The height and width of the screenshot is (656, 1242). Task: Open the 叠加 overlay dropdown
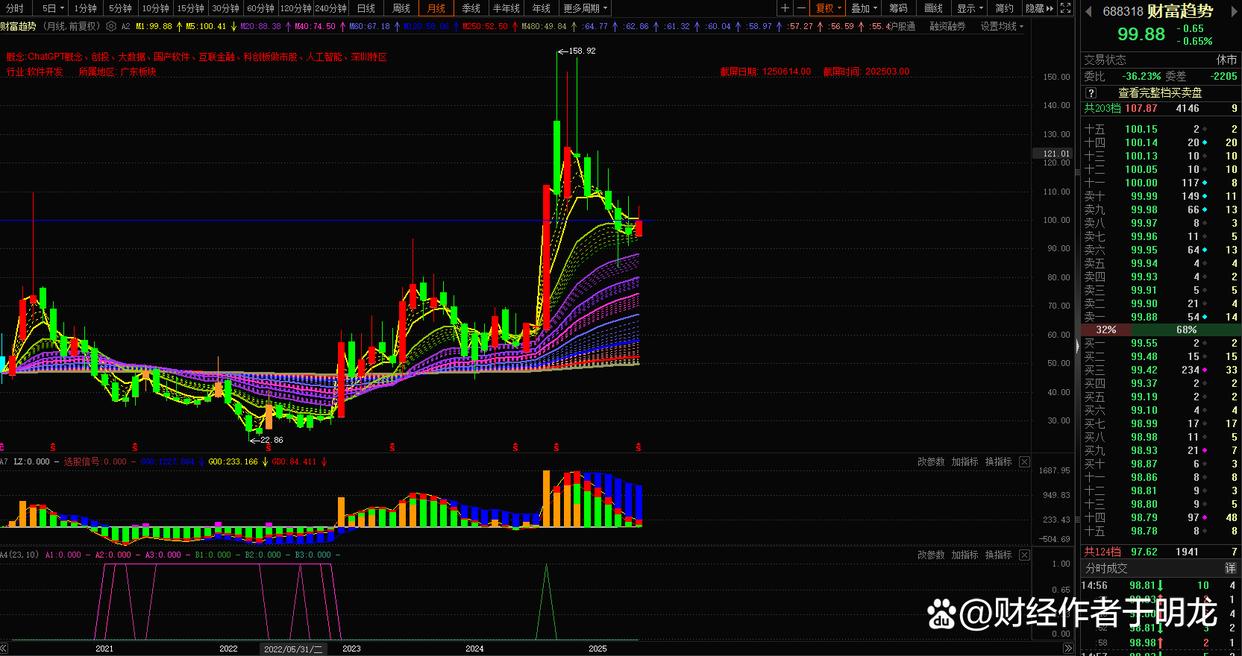(864, 8)
